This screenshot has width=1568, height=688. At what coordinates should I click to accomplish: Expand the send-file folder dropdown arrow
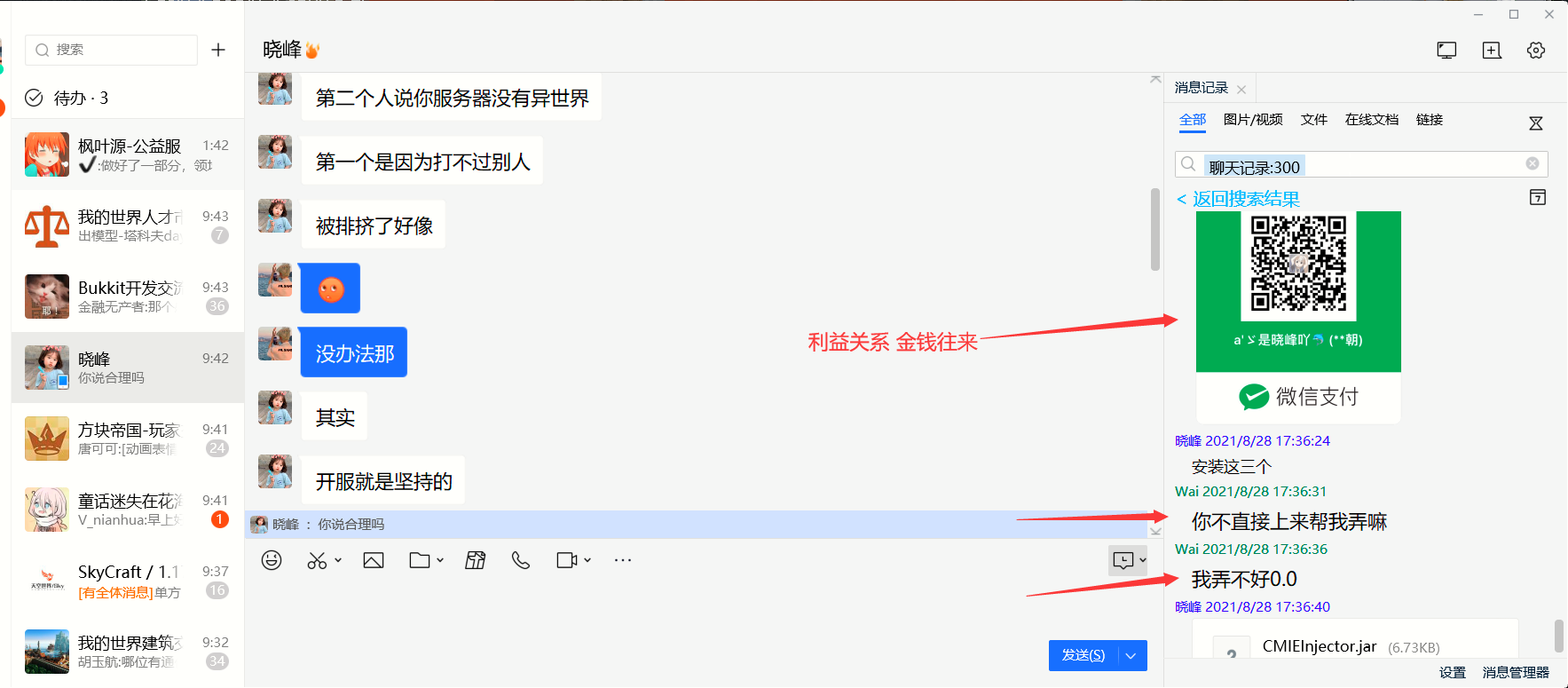[440, 560]
